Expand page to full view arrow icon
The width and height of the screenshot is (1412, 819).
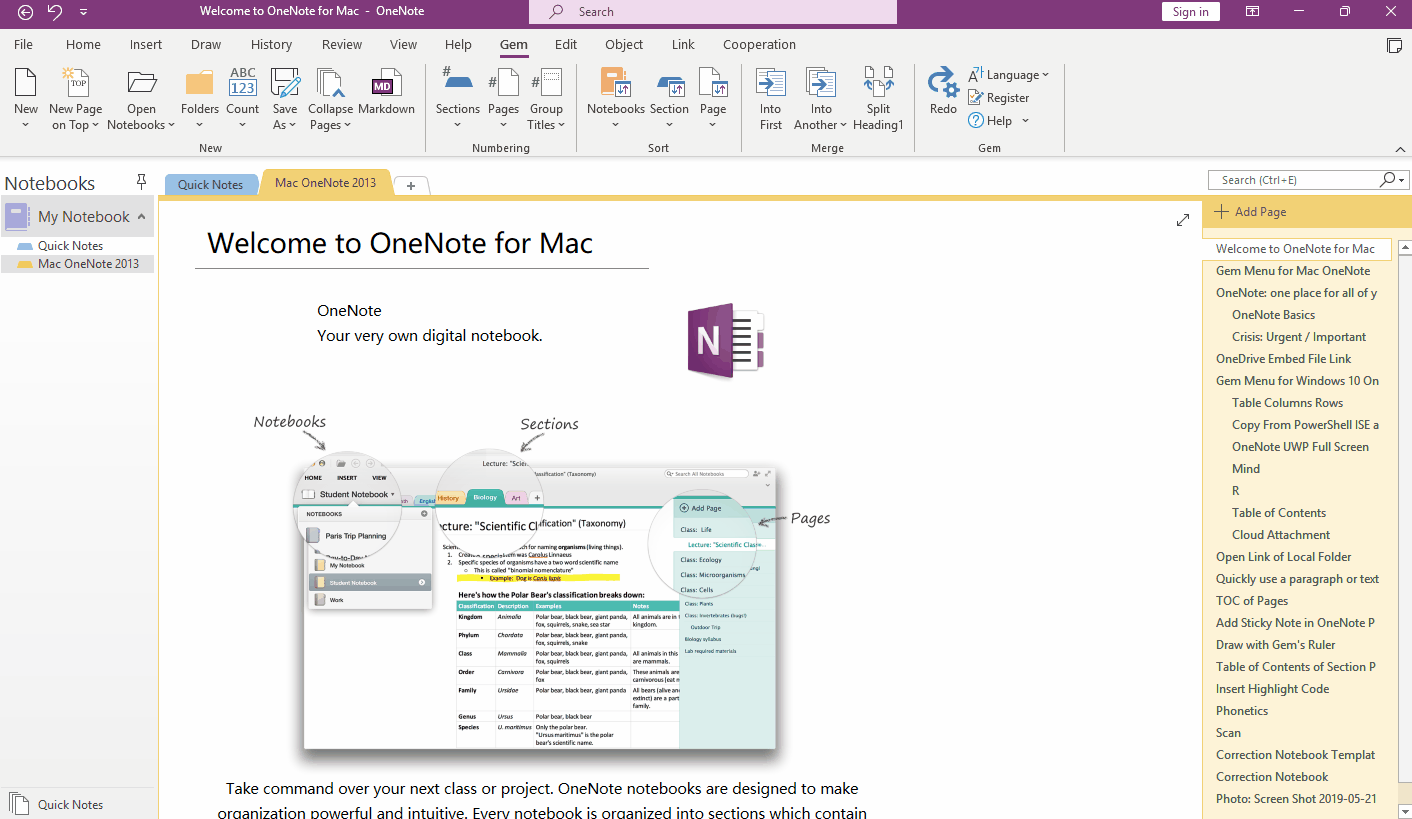1183,220
